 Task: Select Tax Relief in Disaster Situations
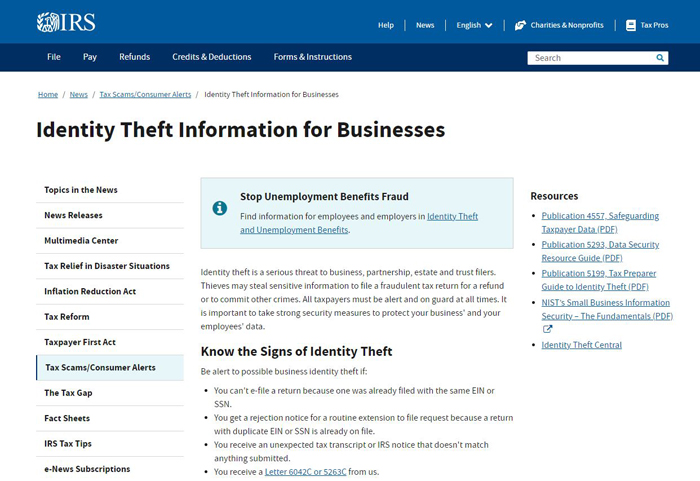110,266
